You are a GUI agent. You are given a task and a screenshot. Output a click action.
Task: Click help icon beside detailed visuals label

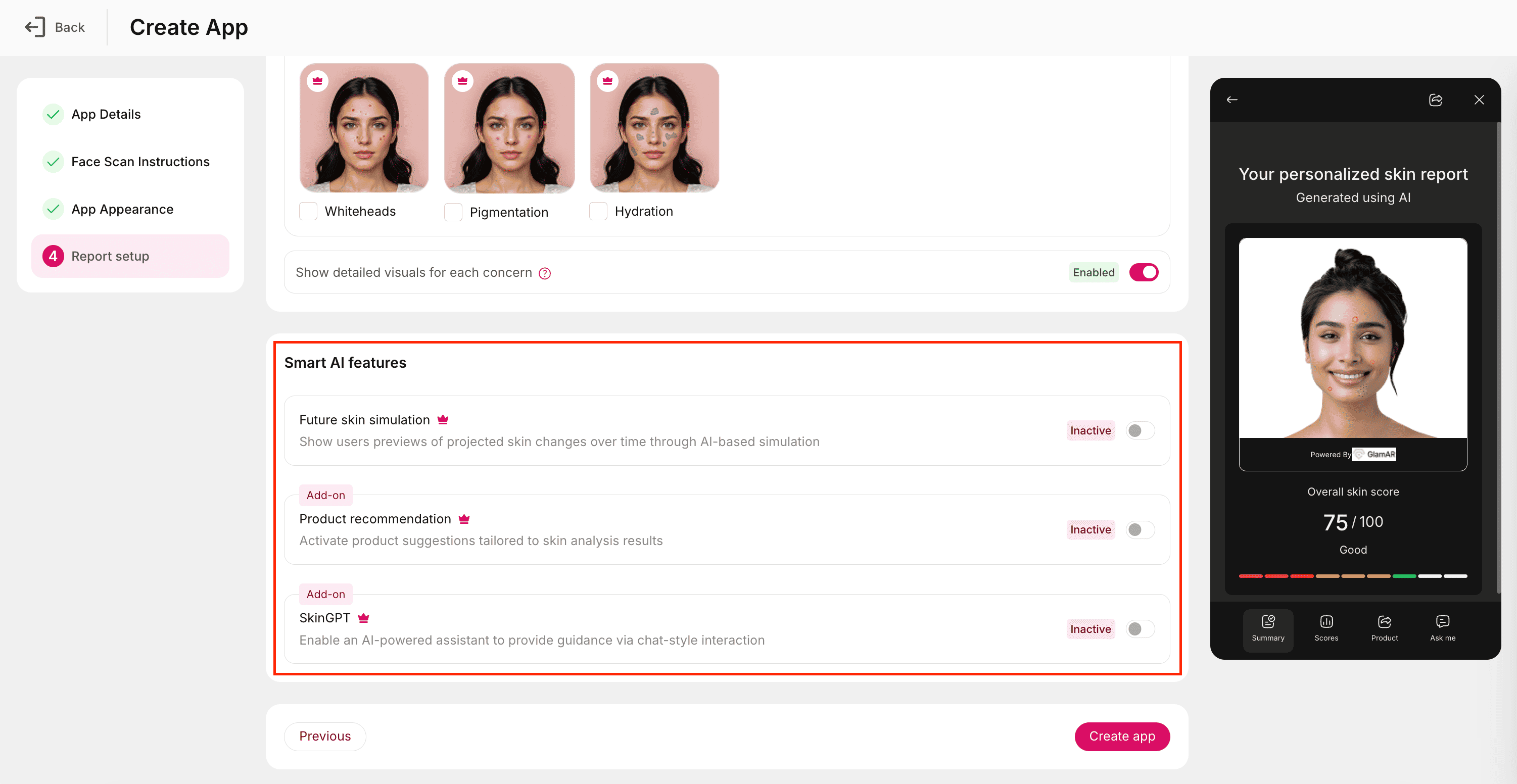click(545, 273)
